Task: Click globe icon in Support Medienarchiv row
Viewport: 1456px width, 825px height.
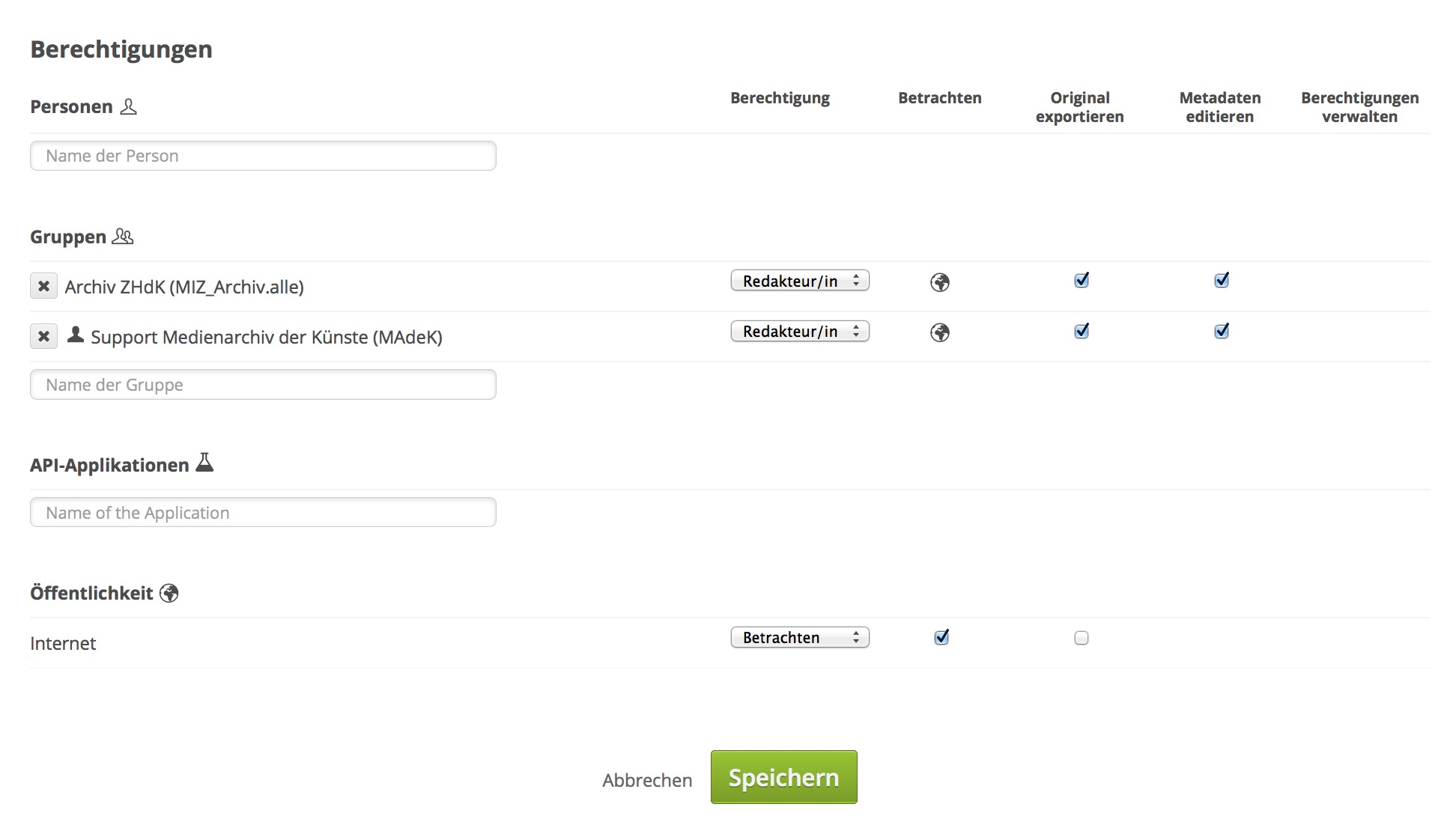Action: click(939, 332)
